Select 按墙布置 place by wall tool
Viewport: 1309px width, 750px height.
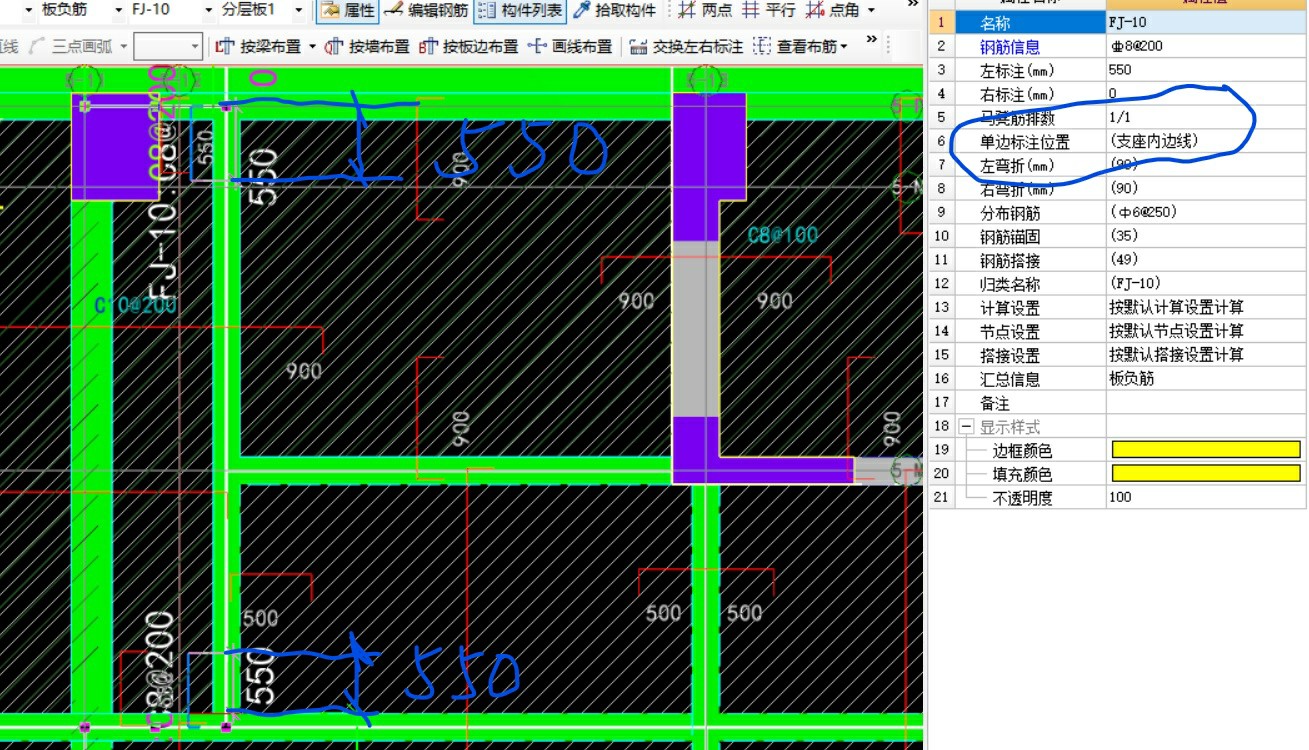pyautogui.click(x=367, y=46)
